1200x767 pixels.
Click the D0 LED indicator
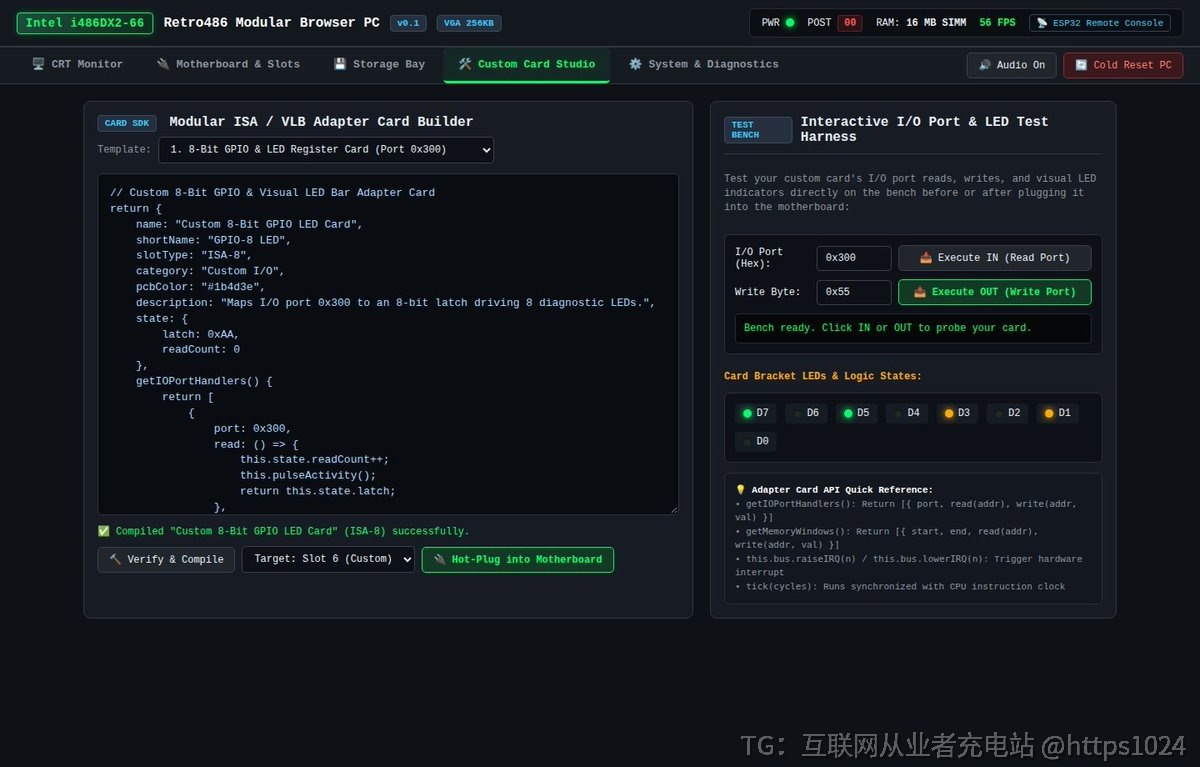755,441
